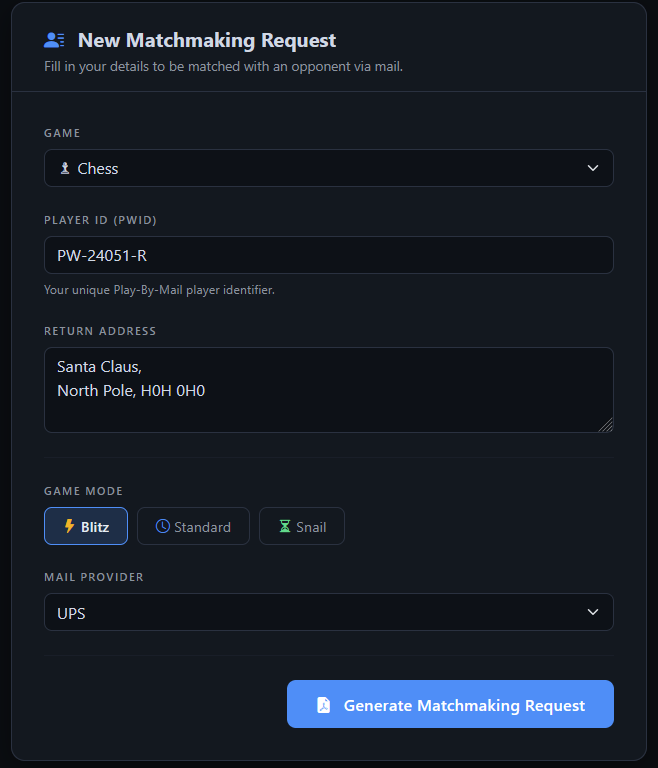Viewport: 658px width, 768px height.
Task: Select Snail game mode
Action: pos(302,527)
